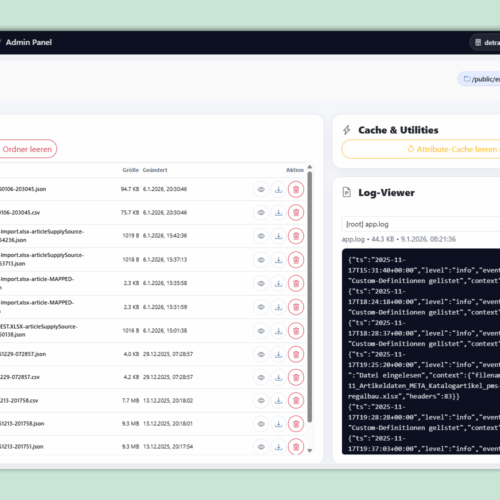Open the [root] app.log file selector
The height and width of the screenshot is (500, 500).
tap(421, 224)
